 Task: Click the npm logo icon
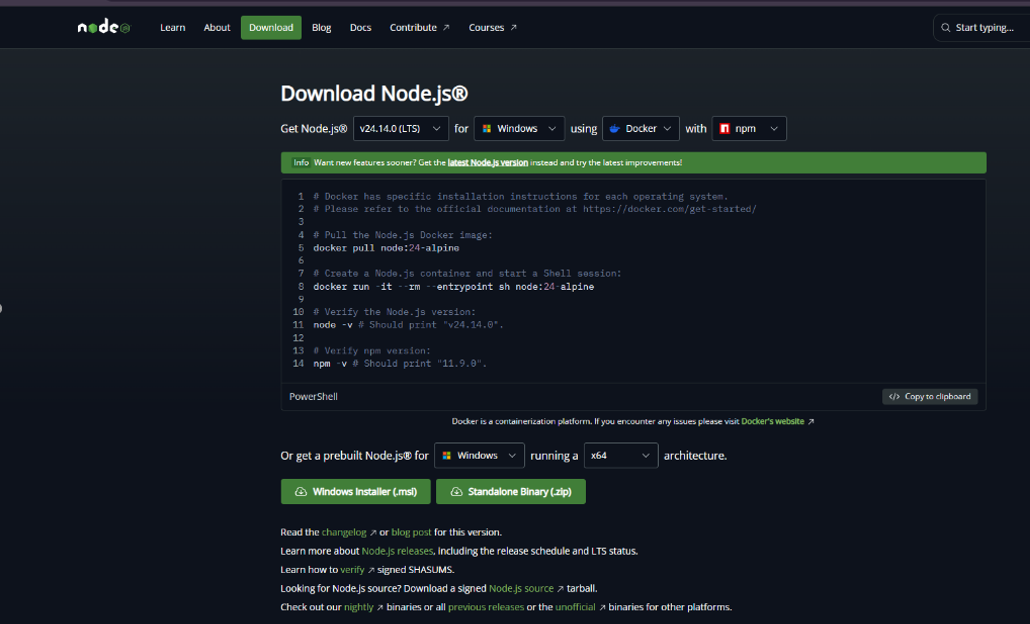pyautogui.click(x=725, y=129)
